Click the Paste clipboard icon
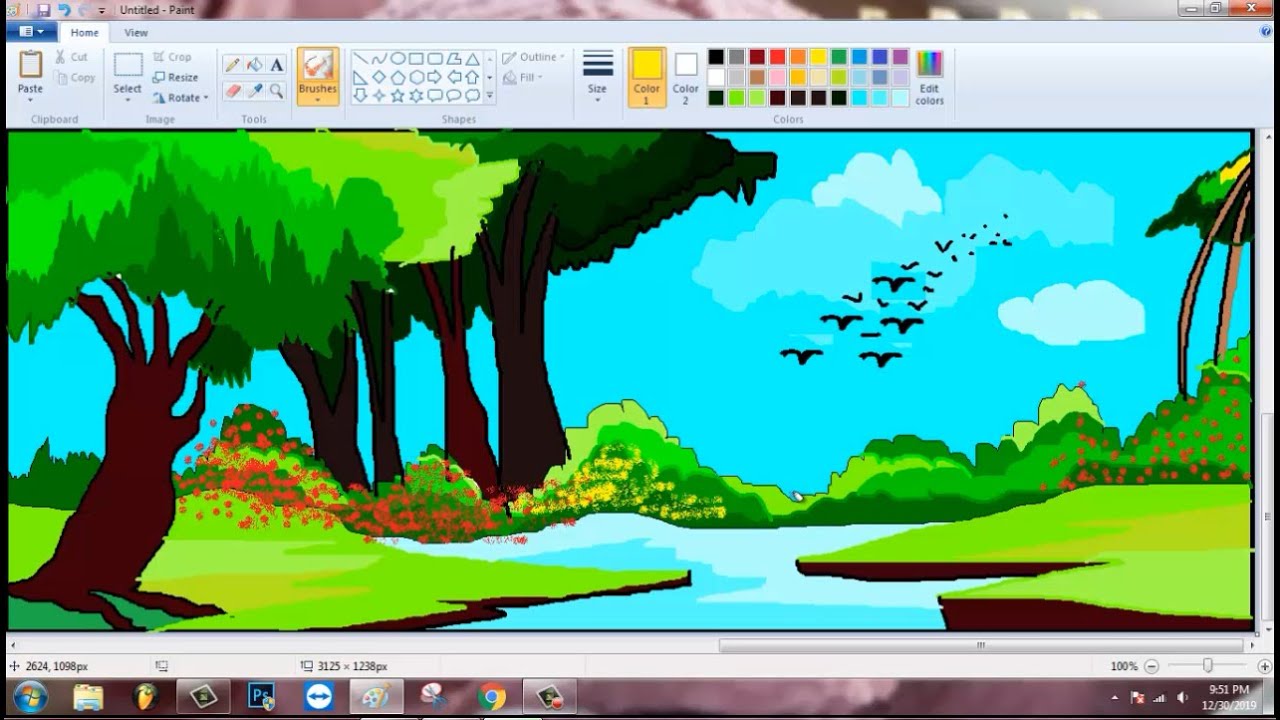 tap(30, 64)
